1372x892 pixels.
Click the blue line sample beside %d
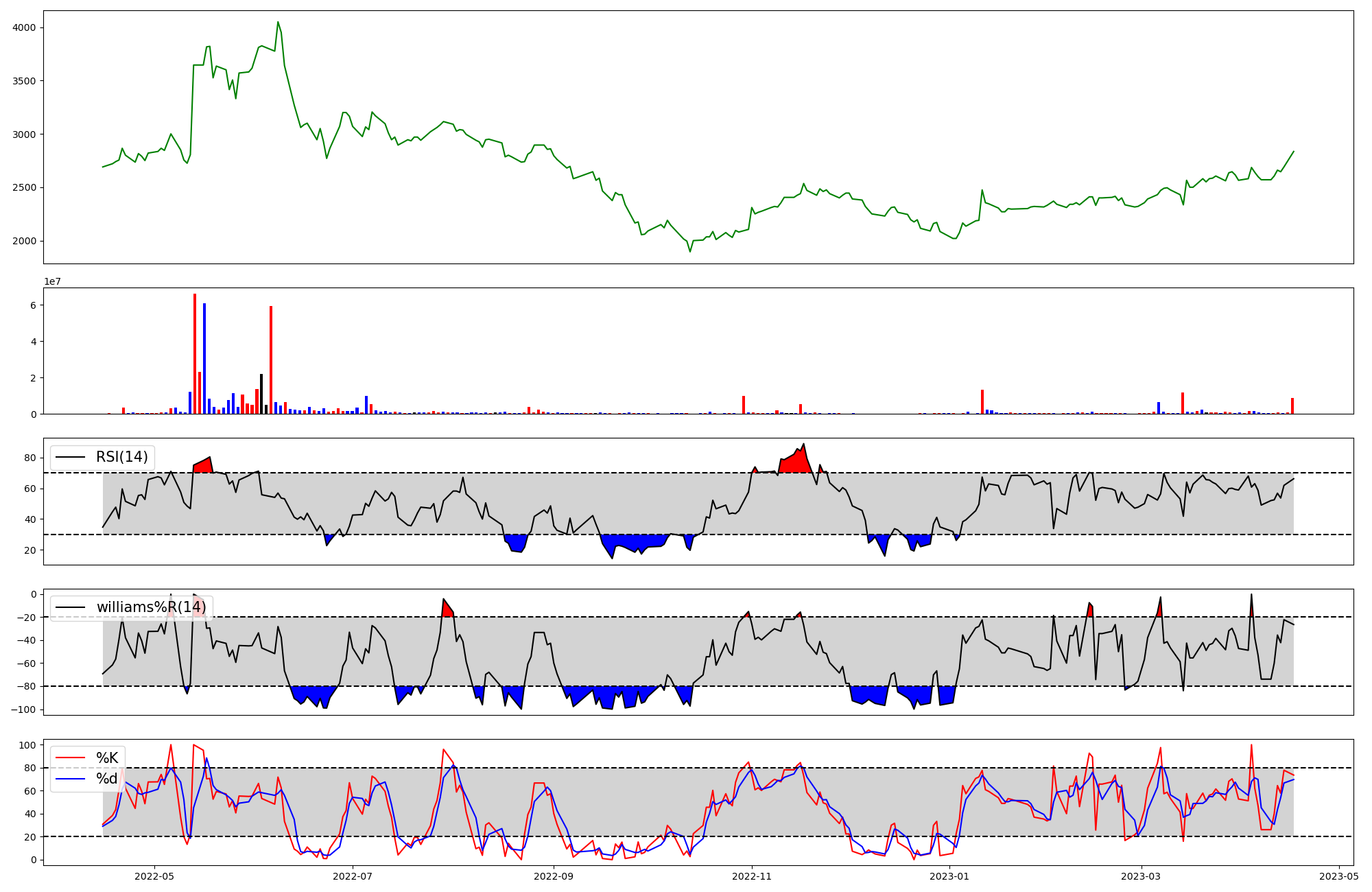(71, 779)
